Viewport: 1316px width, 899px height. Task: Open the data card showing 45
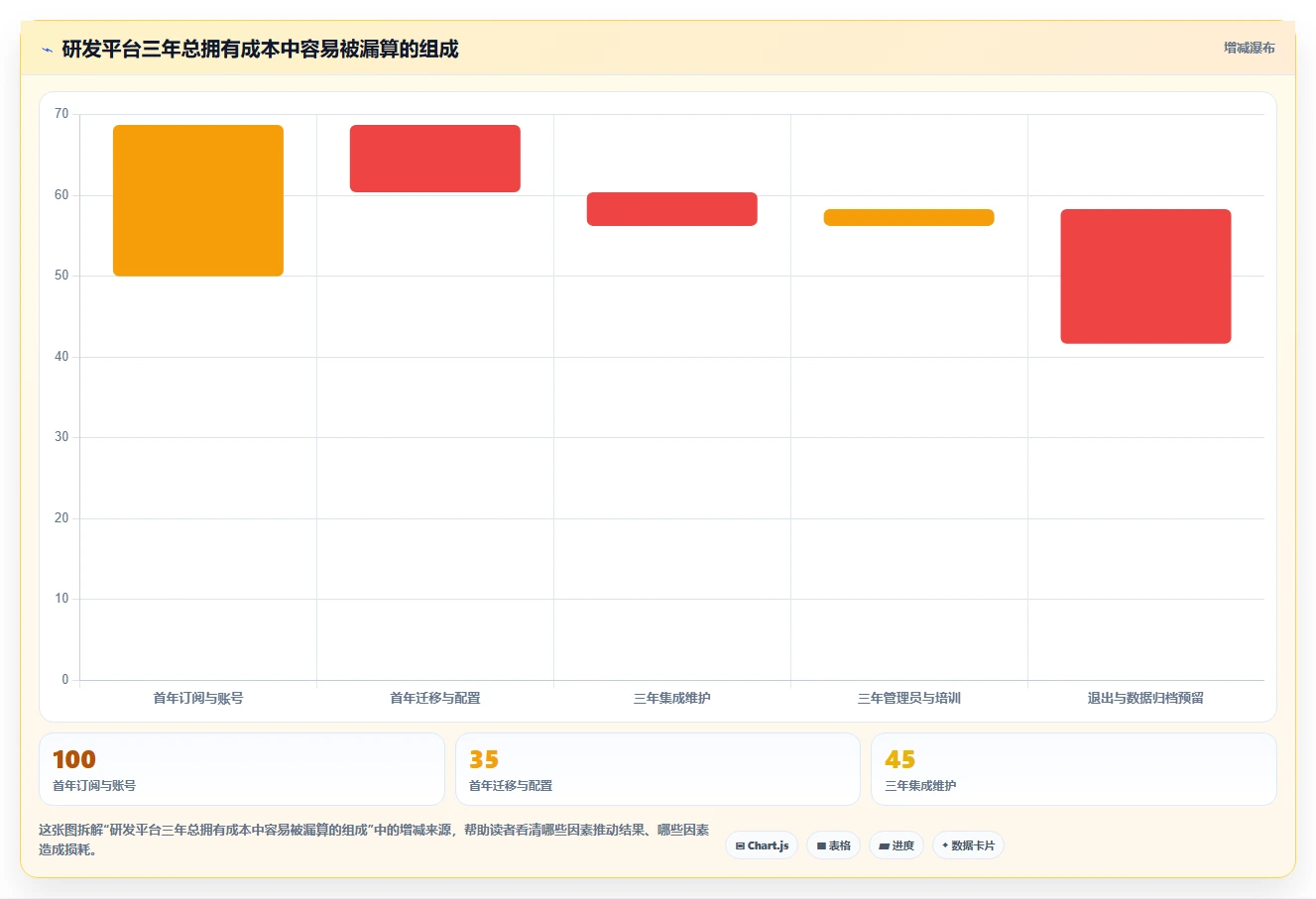click(1073, 769)
